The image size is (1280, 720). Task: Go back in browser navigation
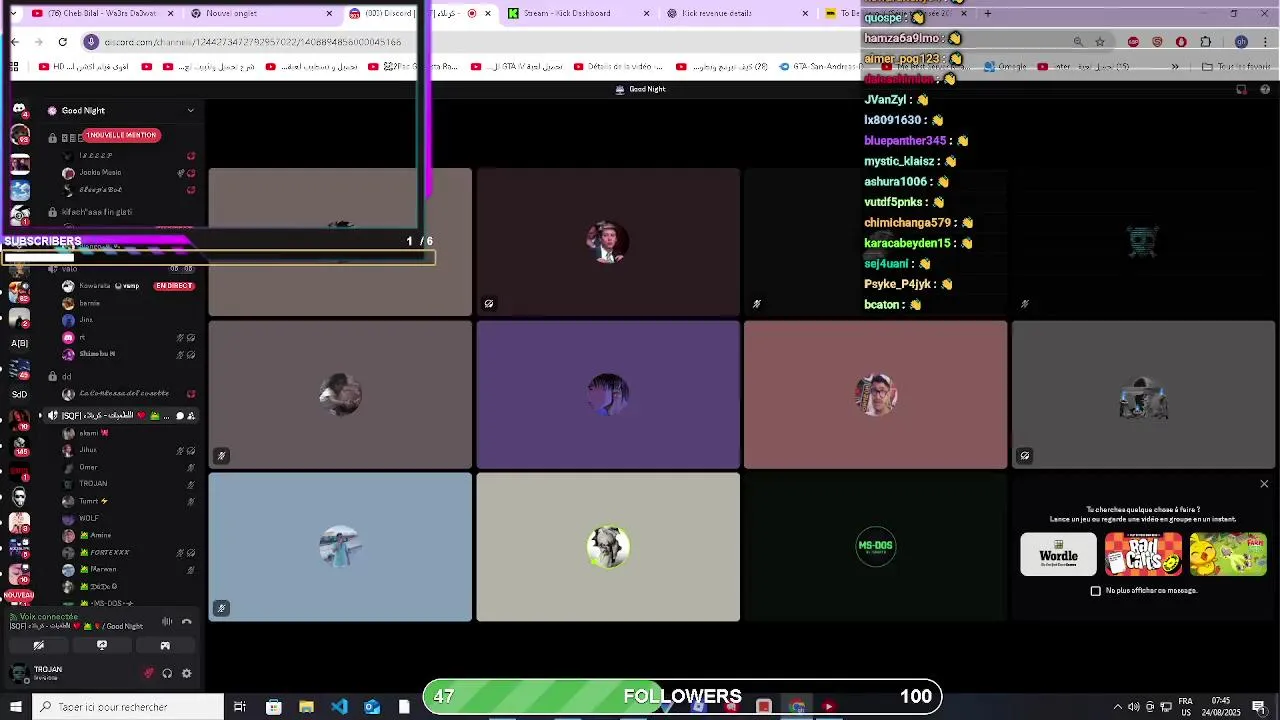(x=14, y=41)
